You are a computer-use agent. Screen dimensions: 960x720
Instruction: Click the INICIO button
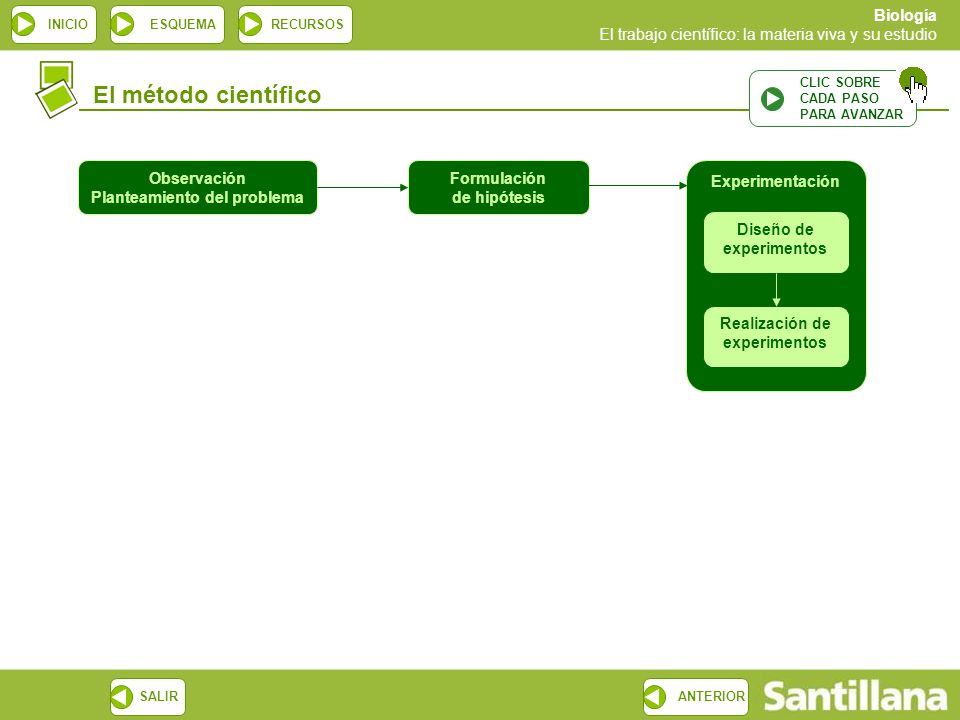[54, 24]
